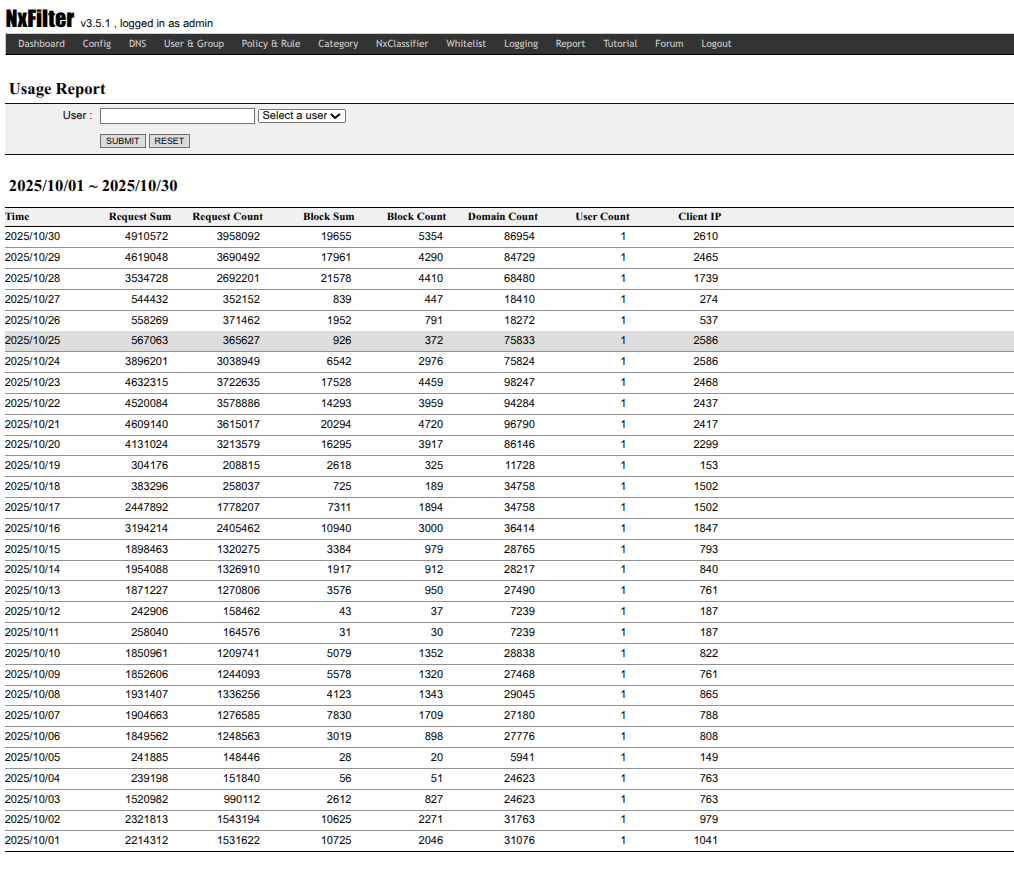Click the Report menu item
The image size is (1014, 872).
click(571, 44)
